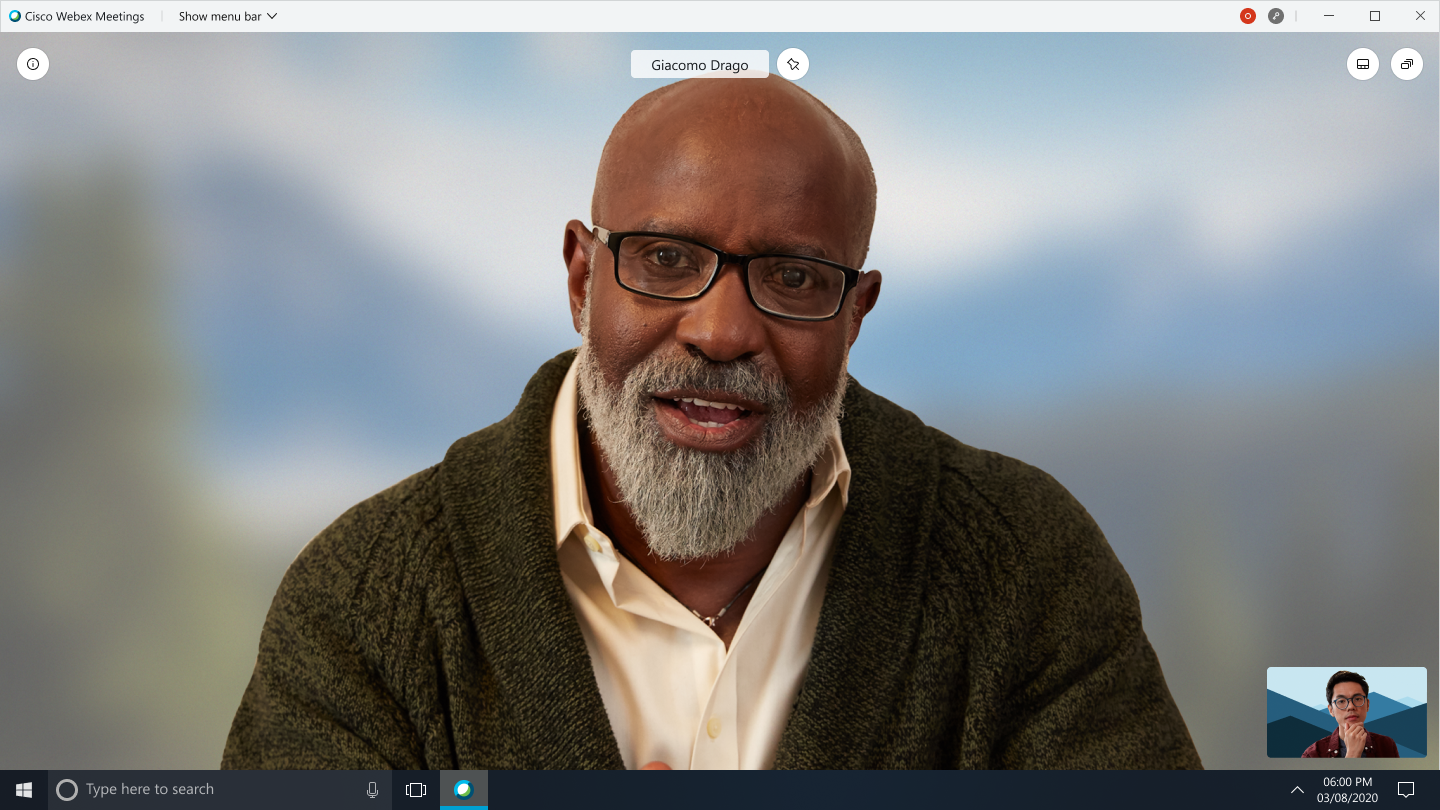Open the taskbar clock and date
This screenshot has height=810, width=1440.
coord(1347,789)
